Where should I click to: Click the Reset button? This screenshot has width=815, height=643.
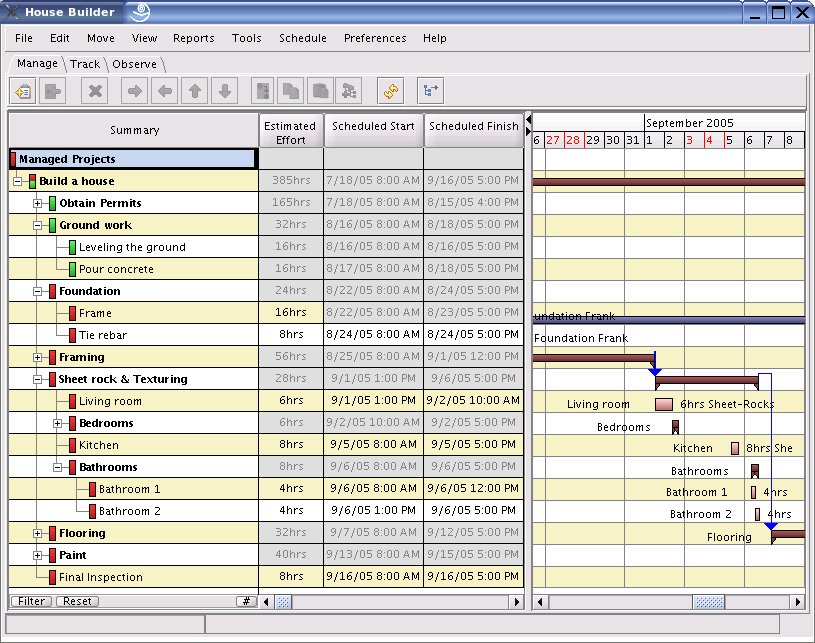(77, 601)
